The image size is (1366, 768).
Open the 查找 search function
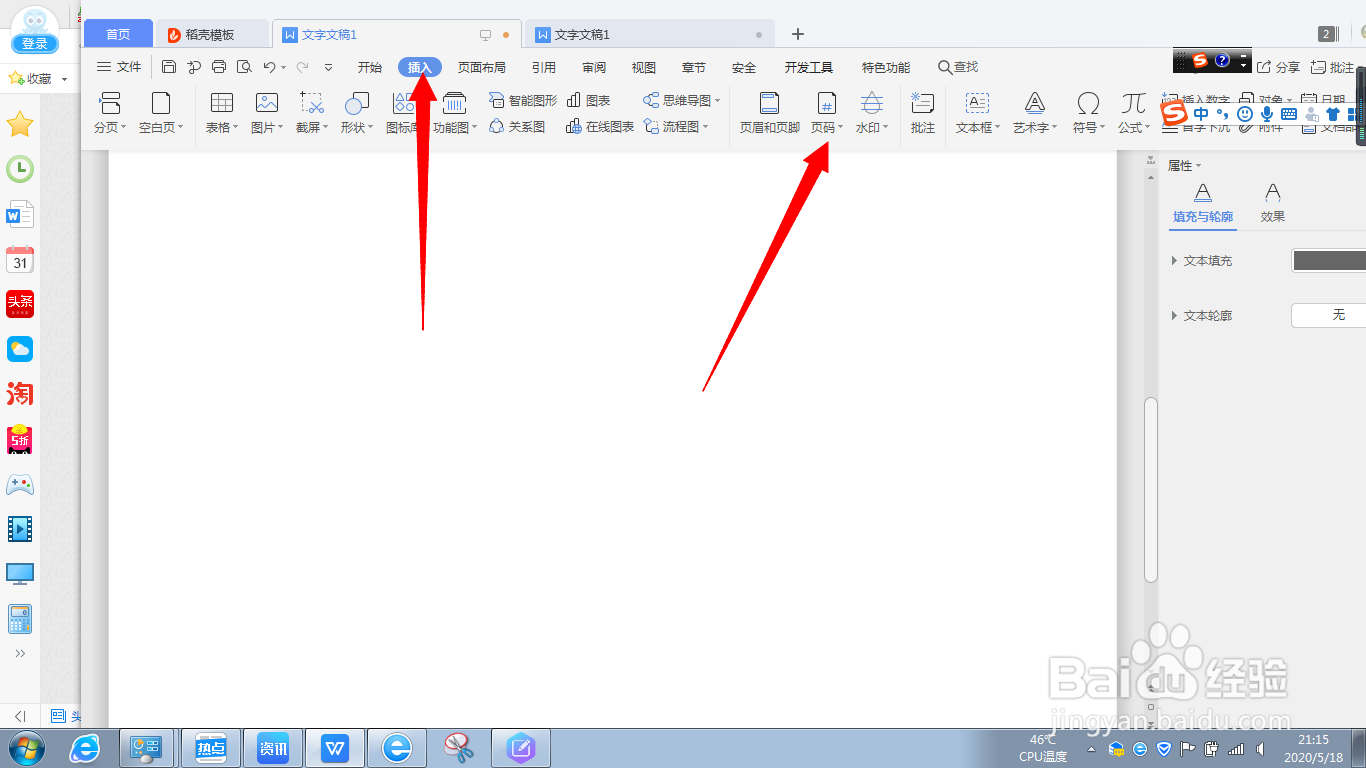[x=957, y=67]
